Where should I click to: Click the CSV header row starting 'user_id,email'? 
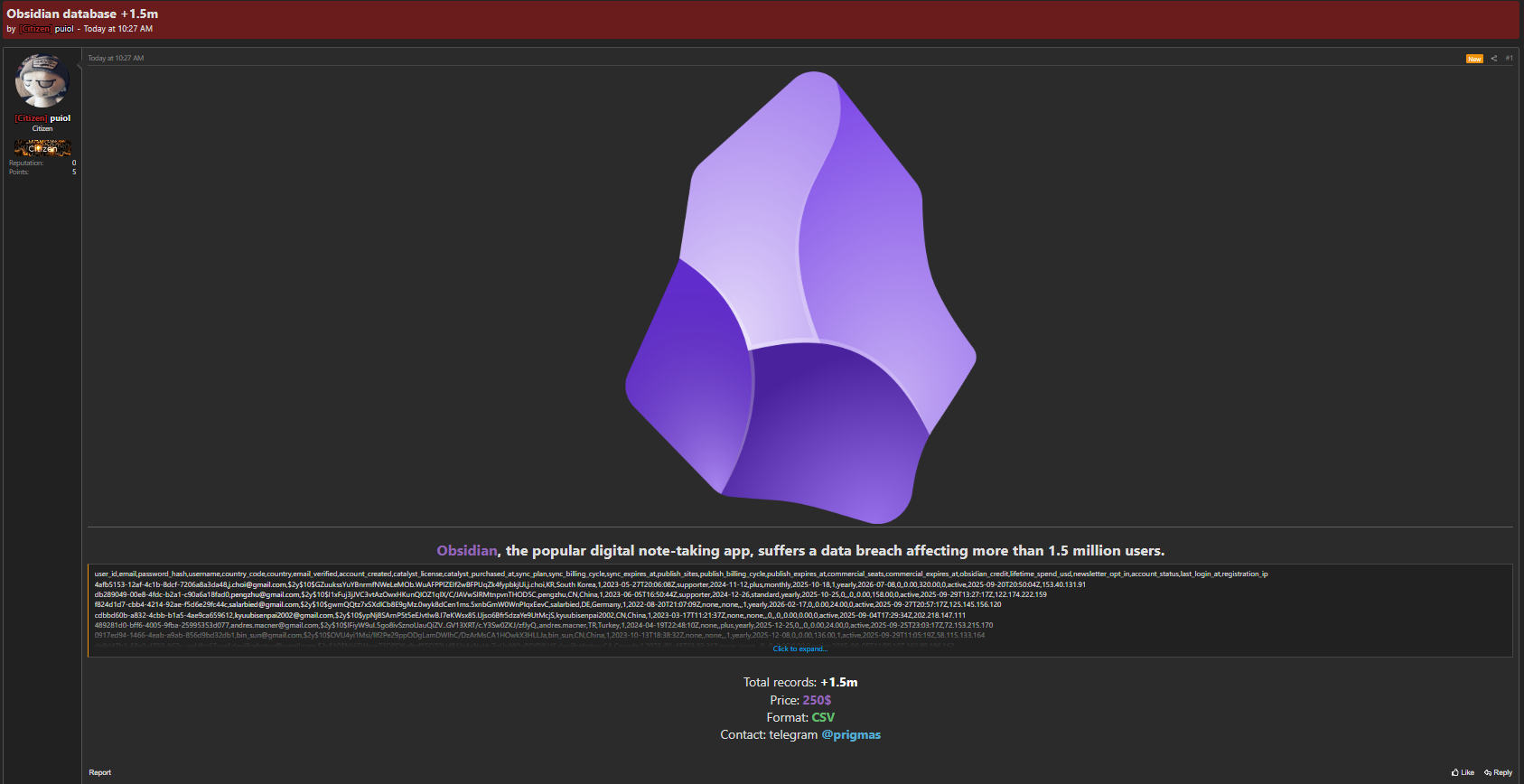pos(681,574)
